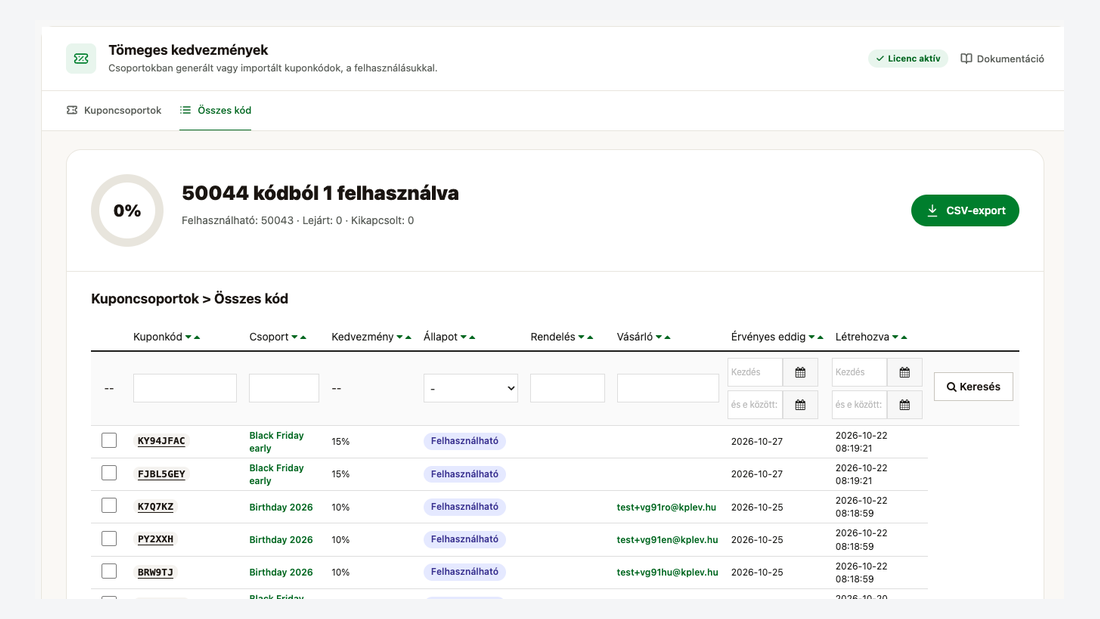Sort by Kedvezmény column arrows
This screenshot has height=619, width=1100.
[x=404, y=338]
